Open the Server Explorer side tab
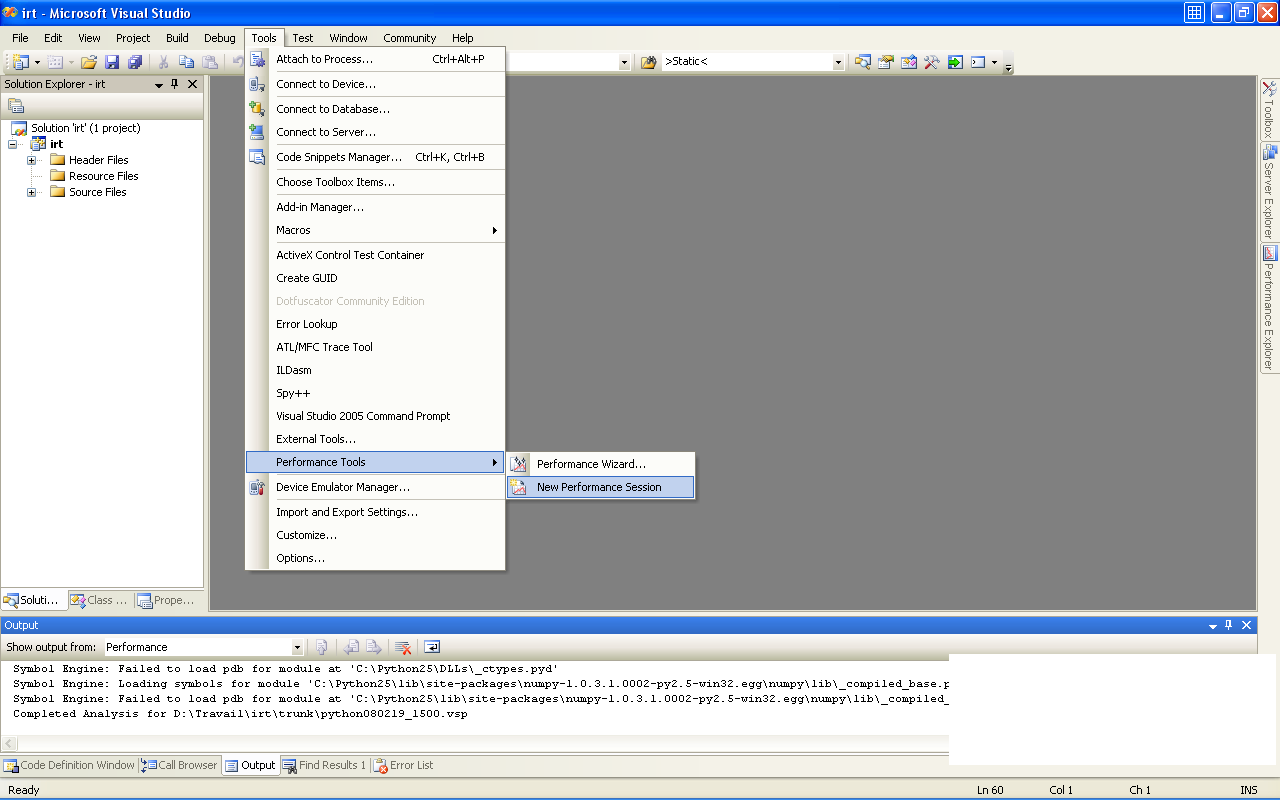 (x=1269, y=190)
